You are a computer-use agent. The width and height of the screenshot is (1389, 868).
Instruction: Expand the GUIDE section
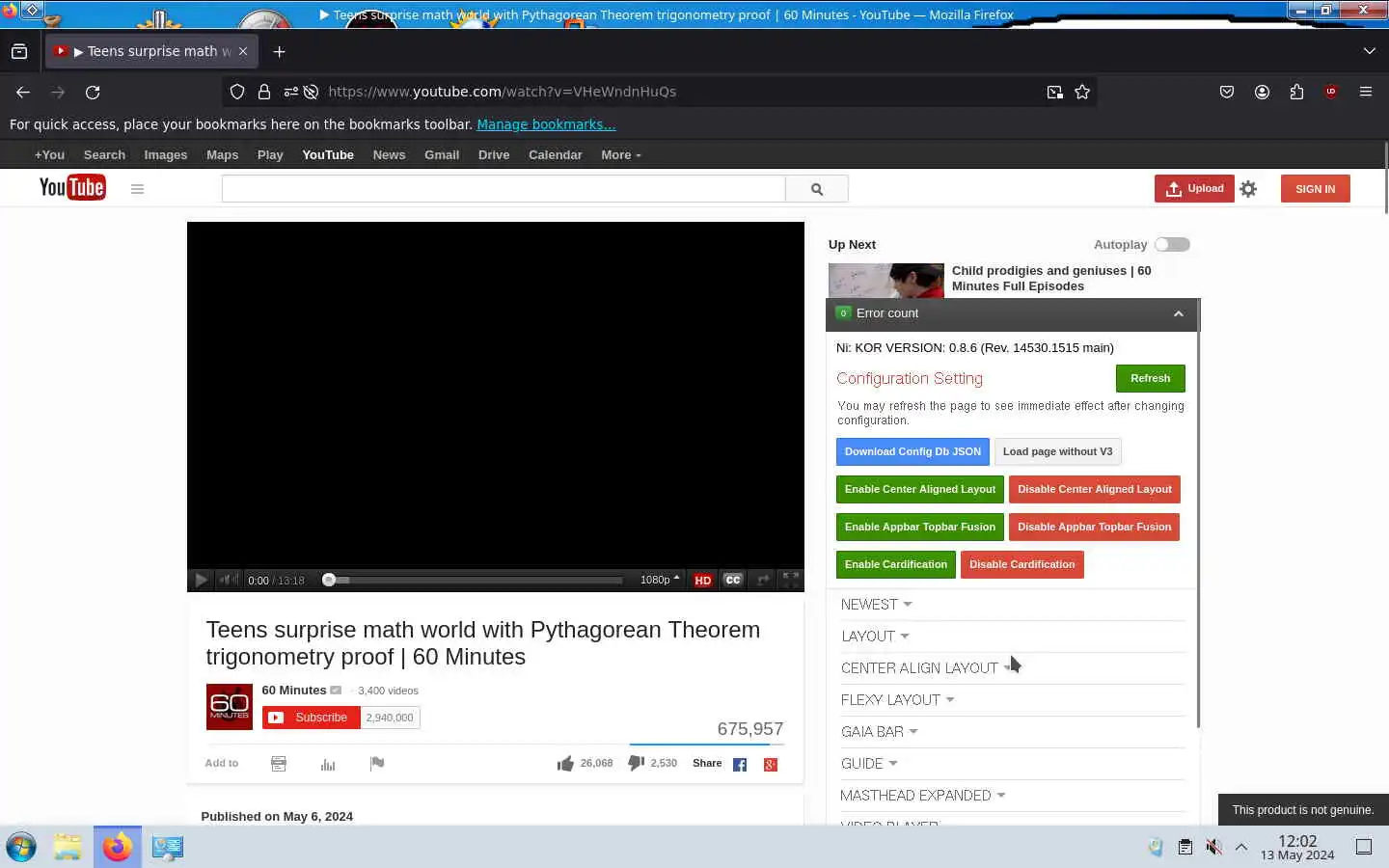point(869,764)
